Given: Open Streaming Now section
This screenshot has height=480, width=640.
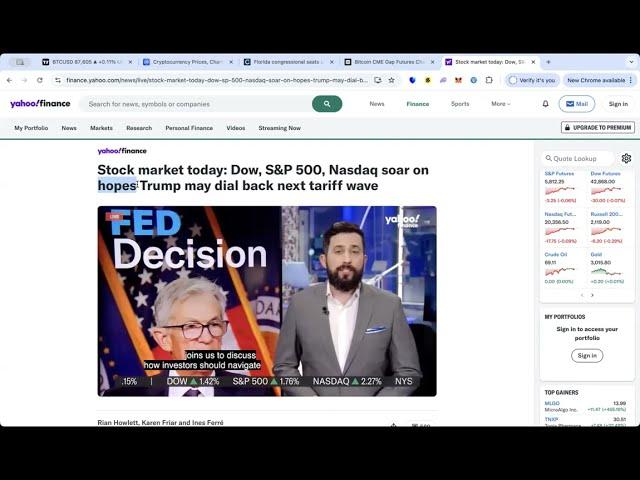Looking at the screenshot, I should 280,128.
